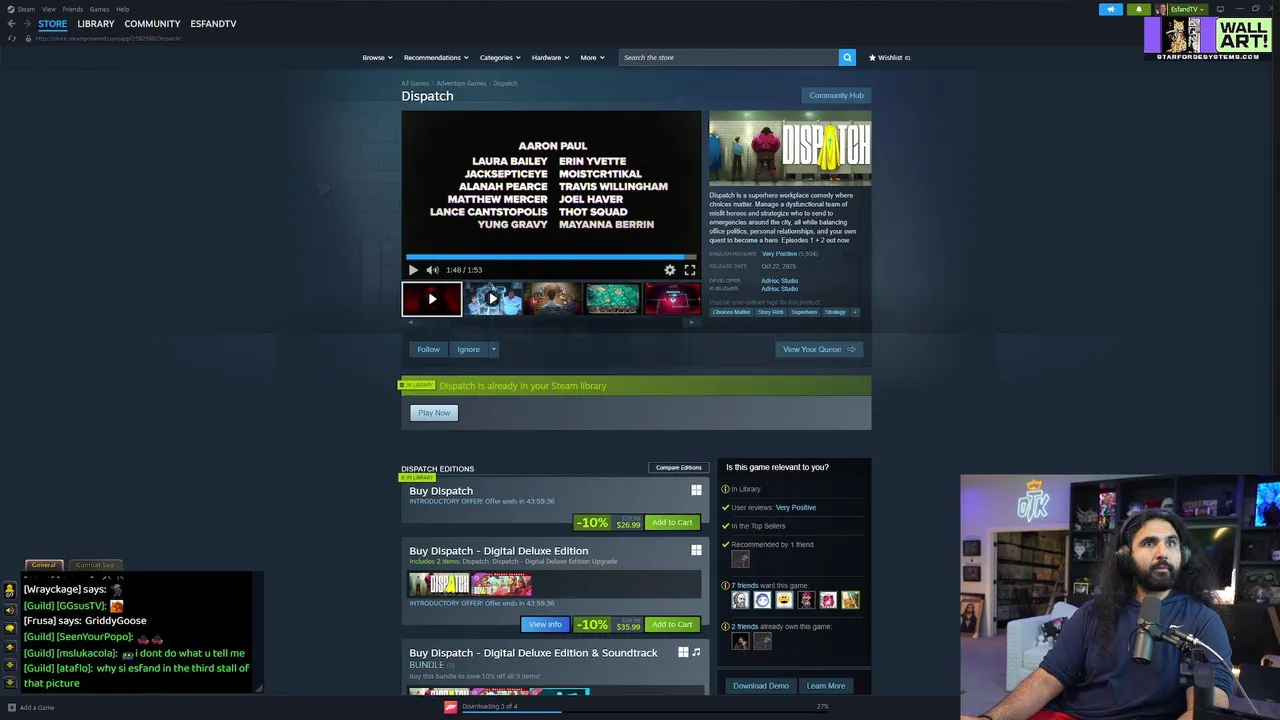Expand the More menu
This screenshot has height=720, width=1280.
click(592, 57)
